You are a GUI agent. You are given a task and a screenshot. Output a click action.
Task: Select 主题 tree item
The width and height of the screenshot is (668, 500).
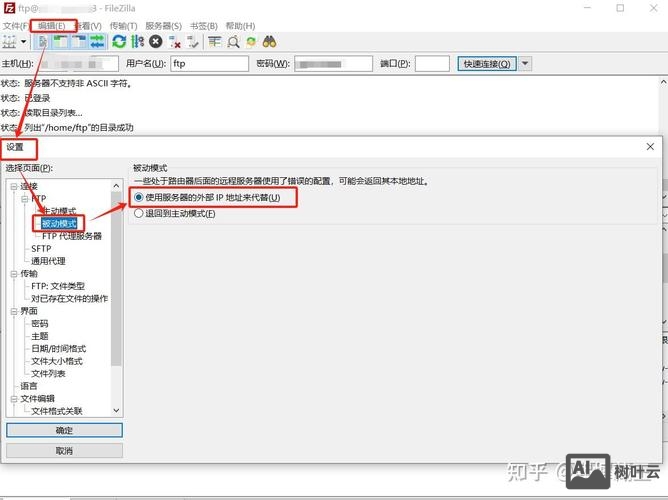pos(40,336)
